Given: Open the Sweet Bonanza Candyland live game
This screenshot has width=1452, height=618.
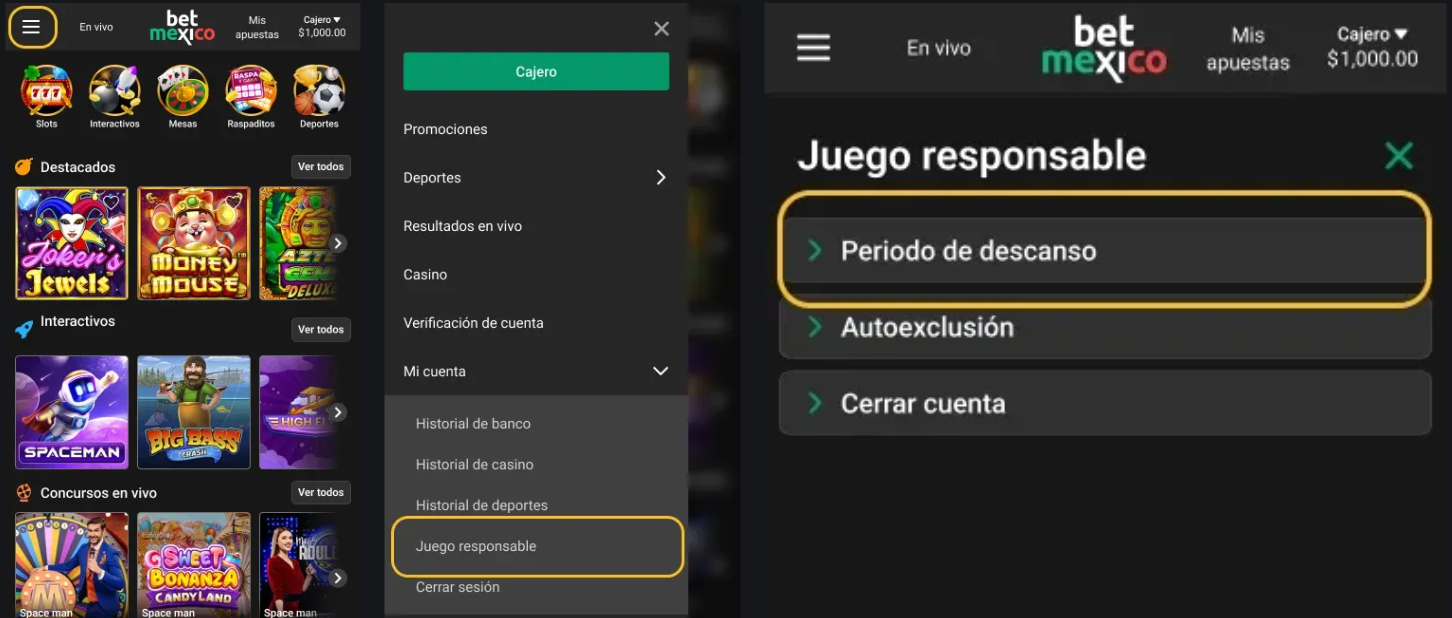Looking at the screenshot, I should coord(194,565).
